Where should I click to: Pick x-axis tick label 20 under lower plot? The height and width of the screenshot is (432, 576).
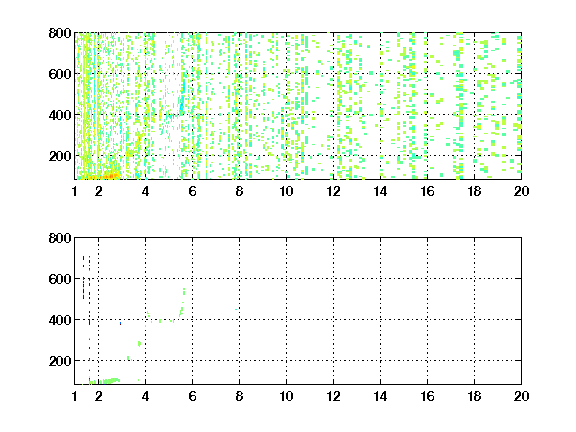pos(521,396)
